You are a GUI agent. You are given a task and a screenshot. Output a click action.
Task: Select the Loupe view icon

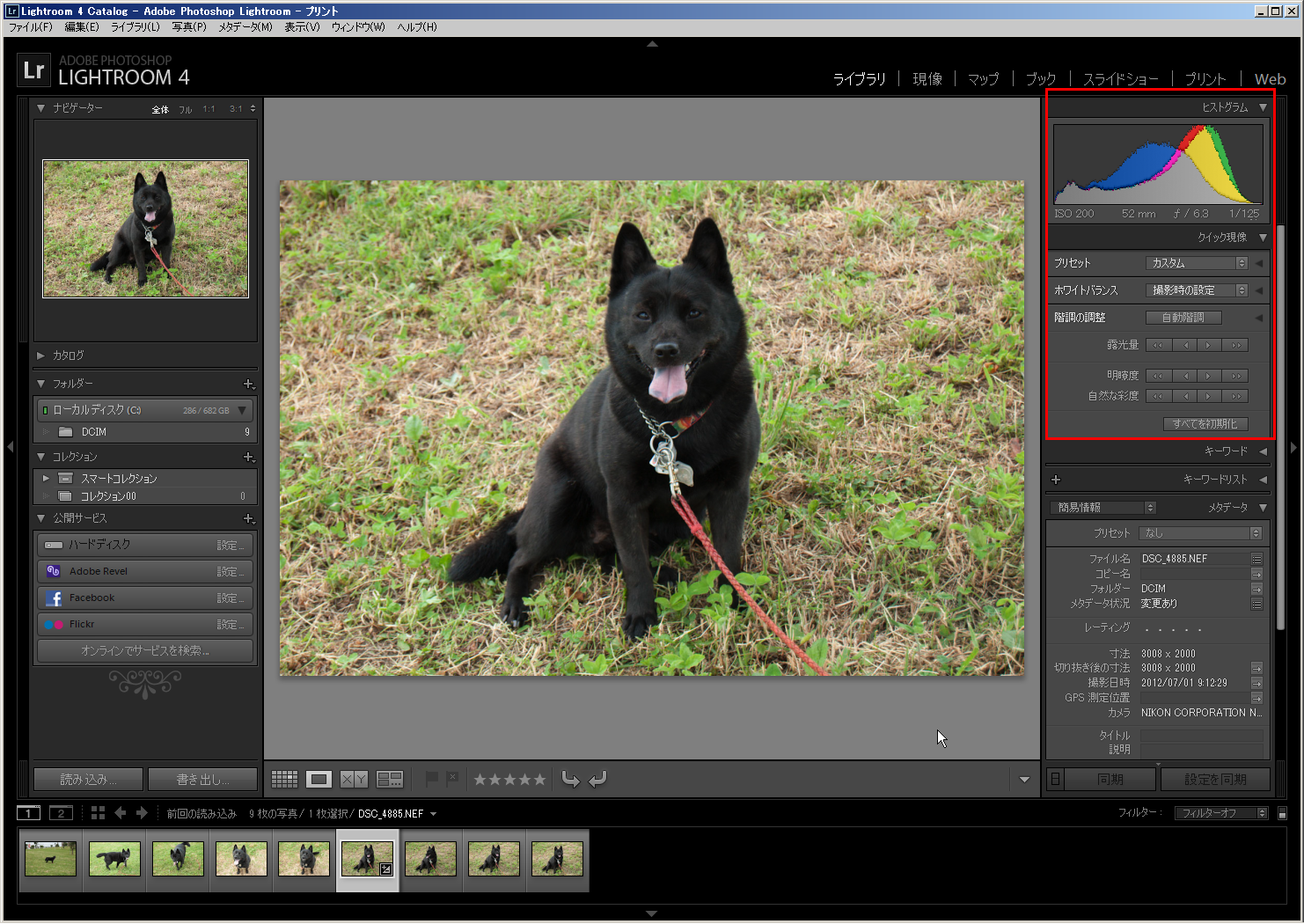(x=319, y=779)
